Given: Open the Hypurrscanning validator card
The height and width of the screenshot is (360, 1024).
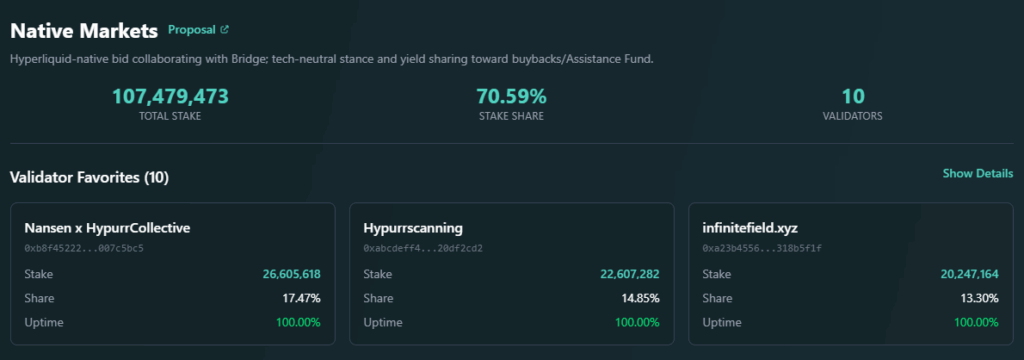Looking at the screenshot, I should tap(512, 274).
